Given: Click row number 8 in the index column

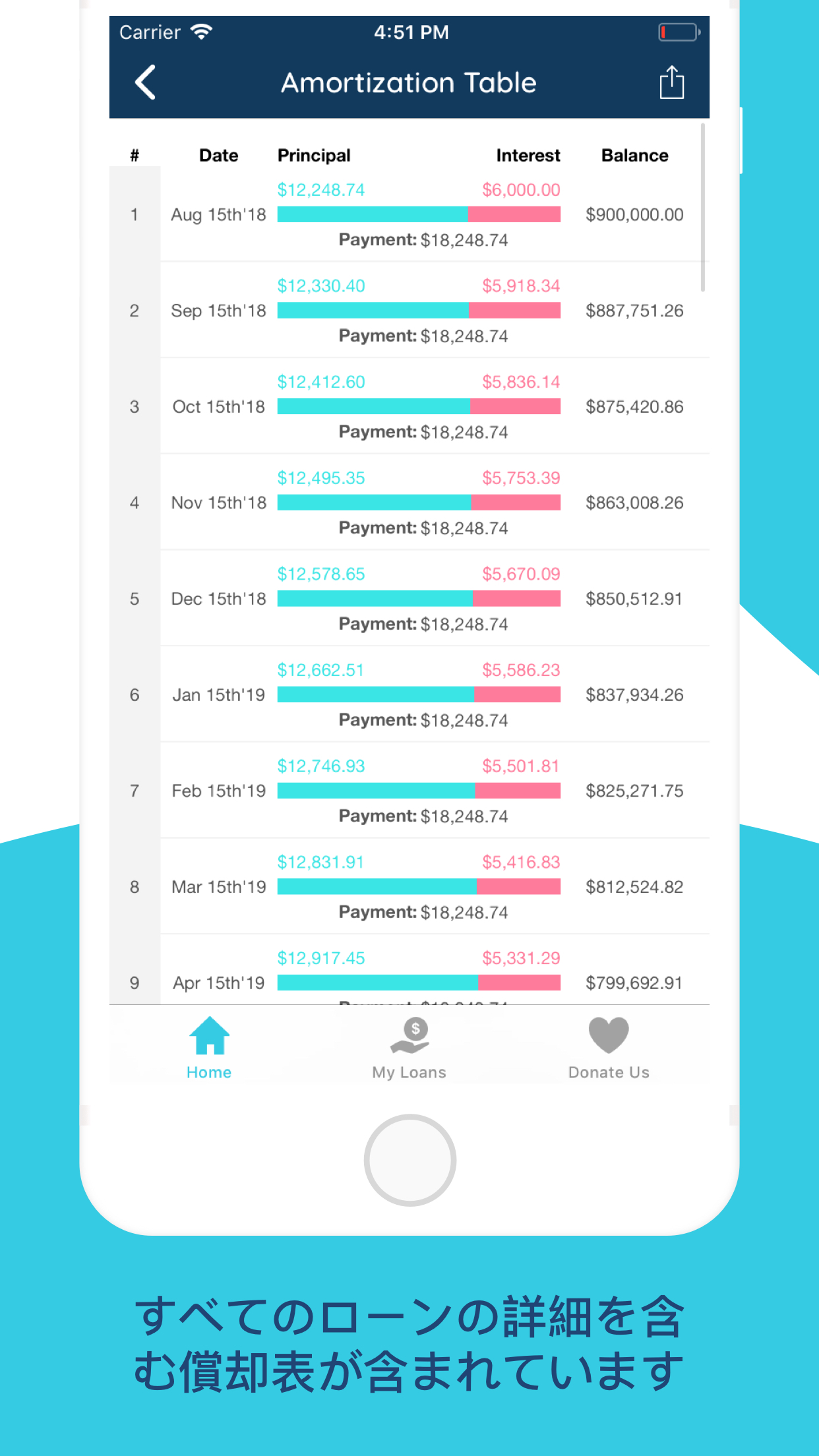Looking at the screenshot, I should (135, 887).
